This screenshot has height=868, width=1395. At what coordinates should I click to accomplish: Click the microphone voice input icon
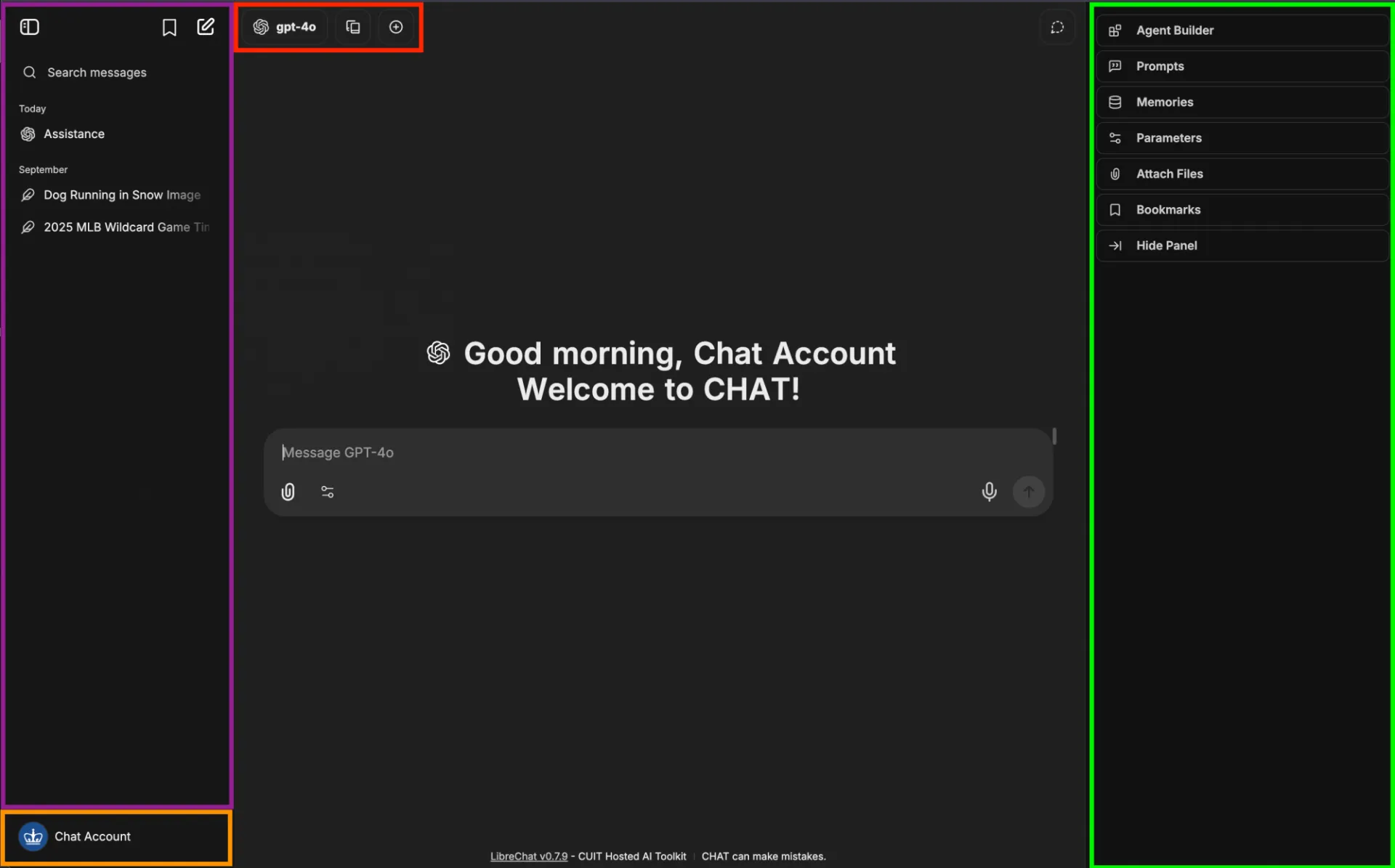tap(989, 492)
